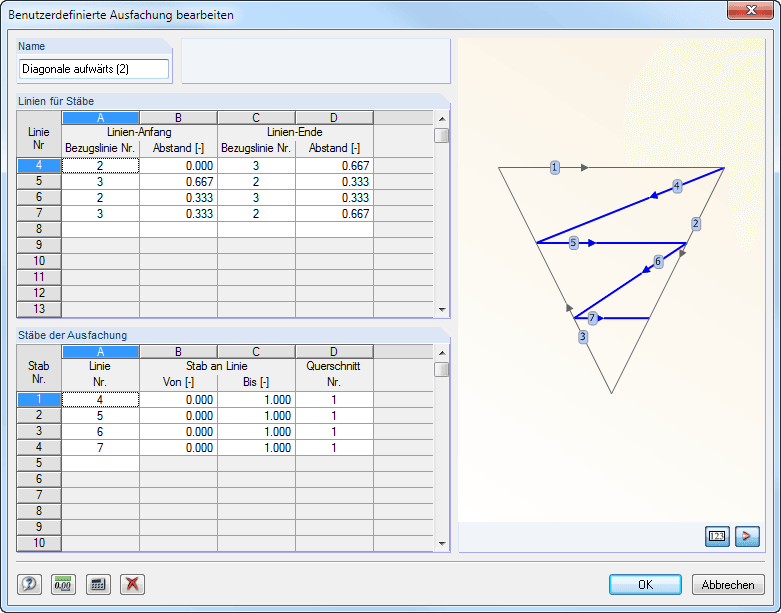Select row header 13 in Linien table
Image resolution: width=781 pixels, height=613 pixels.
(x=39, y=309)
